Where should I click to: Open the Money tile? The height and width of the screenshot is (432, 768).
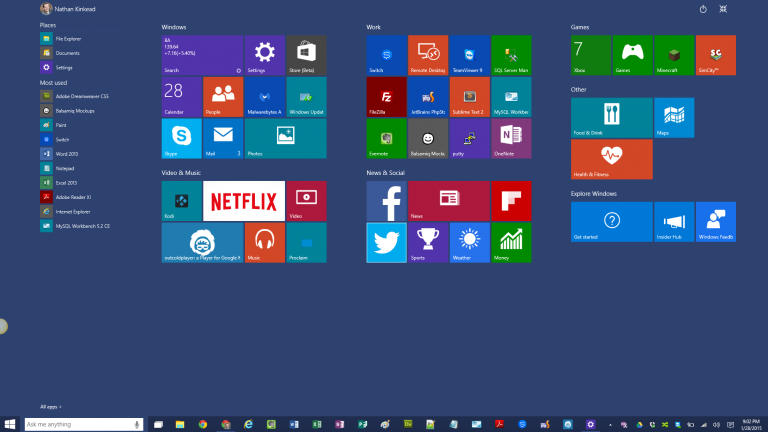(511, 242)
